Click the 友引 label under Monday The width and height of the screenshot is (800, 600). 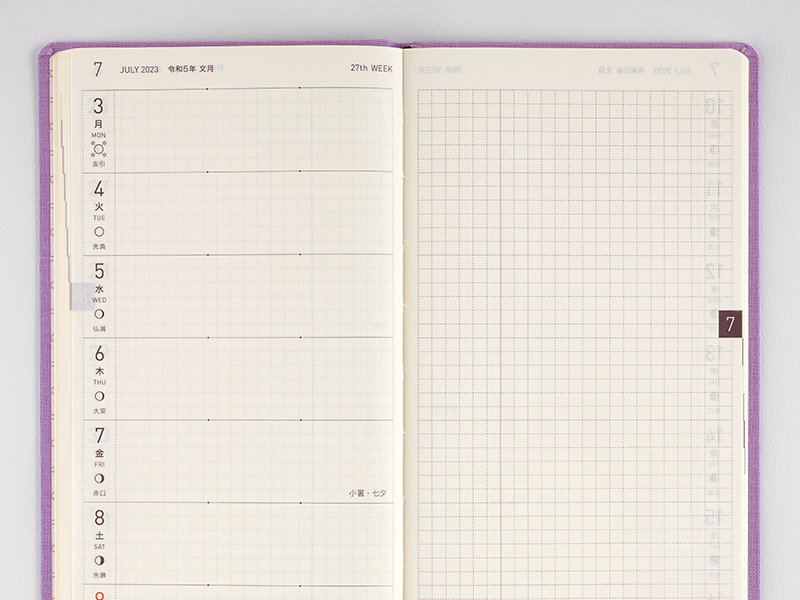click(x=99, y=164)
